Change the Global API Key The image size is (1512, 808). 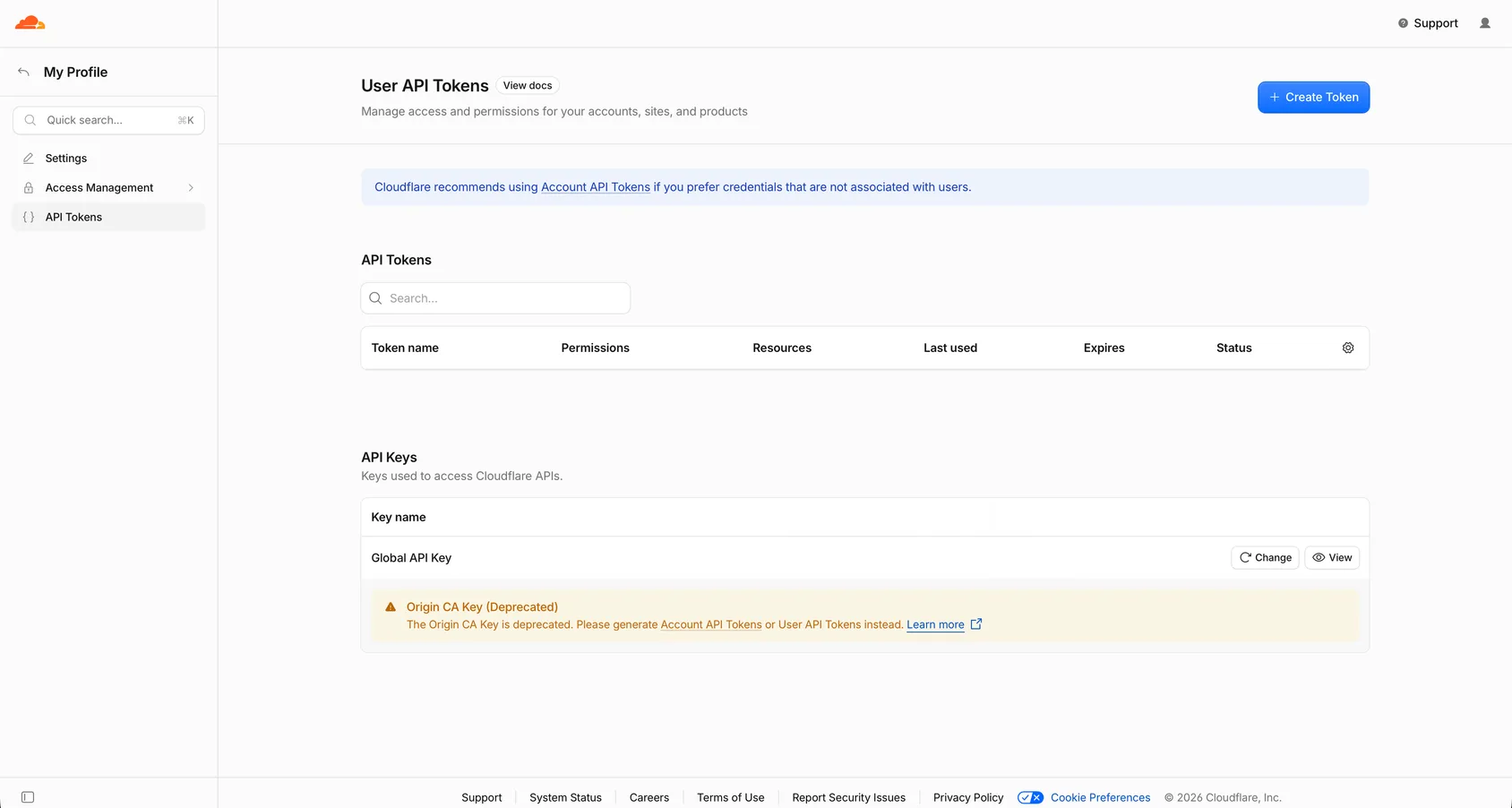[1265, 557]
